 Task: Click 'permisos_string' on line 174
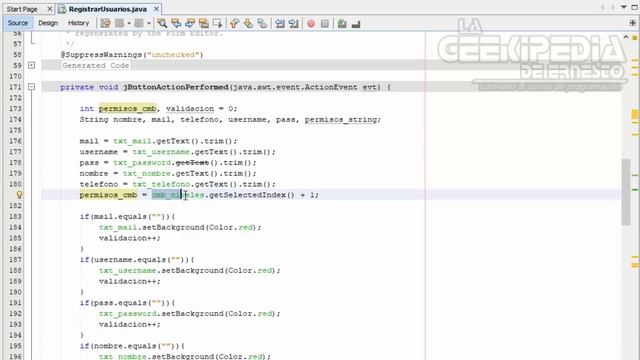click(341, 120)
